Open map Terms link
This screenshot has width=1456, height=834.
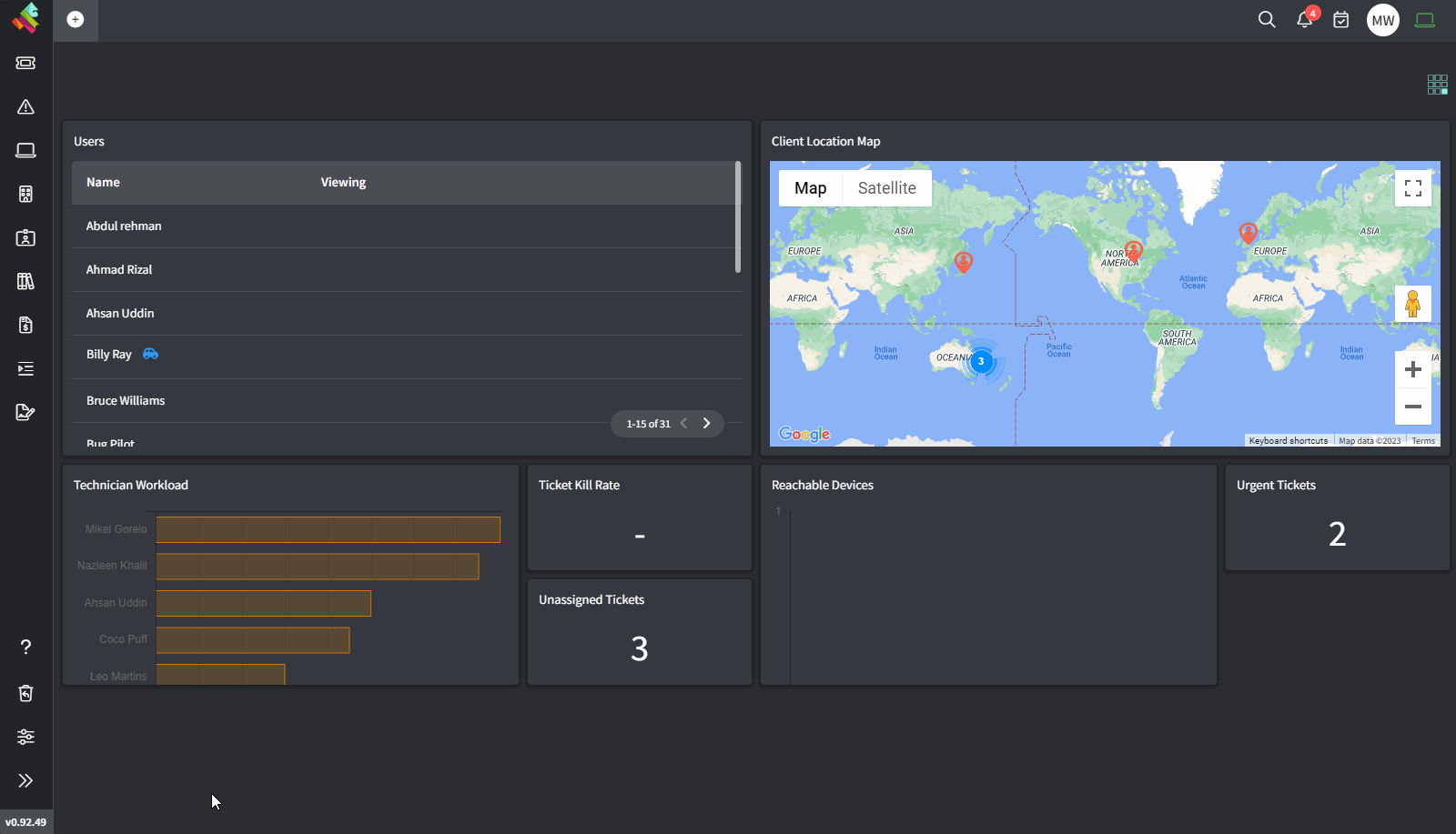pyautogui.click(x=1423, y=441)
